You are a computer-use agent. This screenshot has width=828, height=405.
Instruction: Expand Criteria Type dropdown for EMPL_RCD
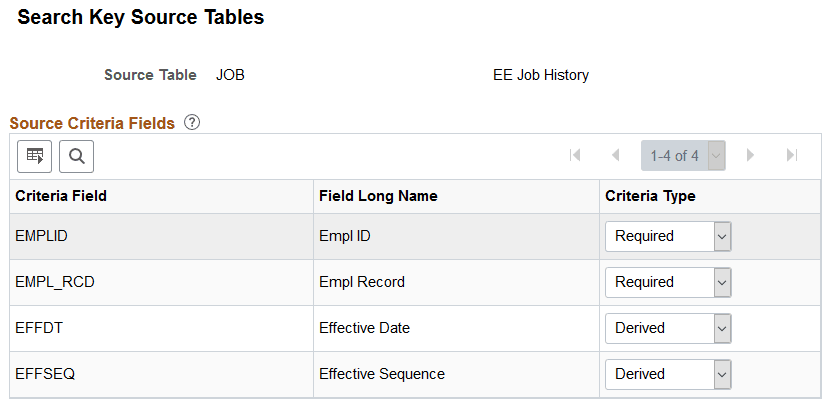pyautogui.click(x=668, y=283)
